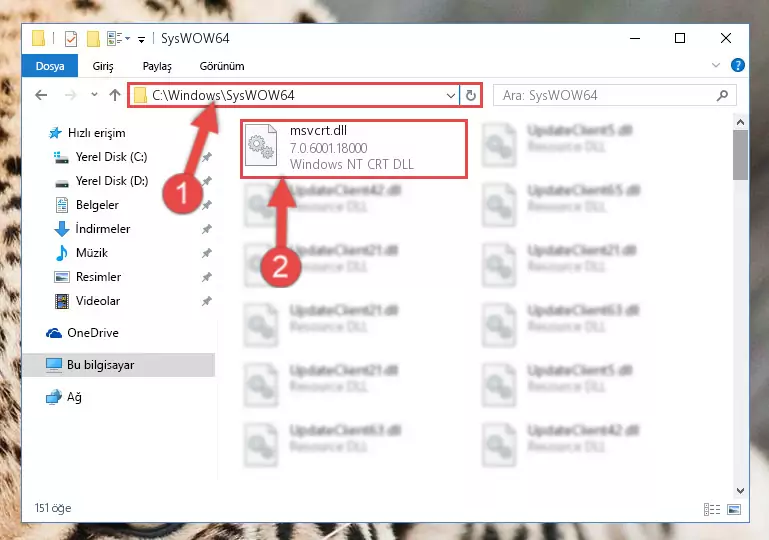Open Yerel Disk (D:) in sidebar

(111, 181)
